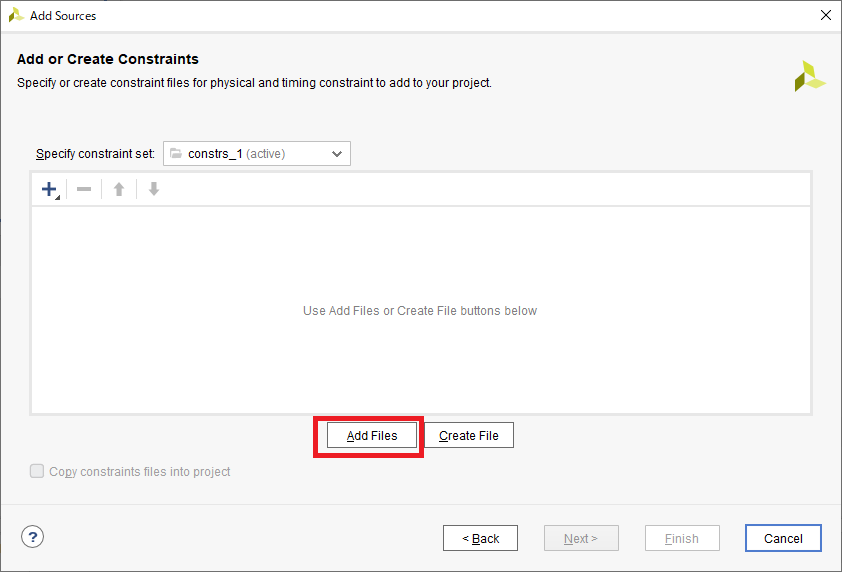Click the Specify constraint set label
The width and height of the screenshot is (842, 572).
(95, 154)
